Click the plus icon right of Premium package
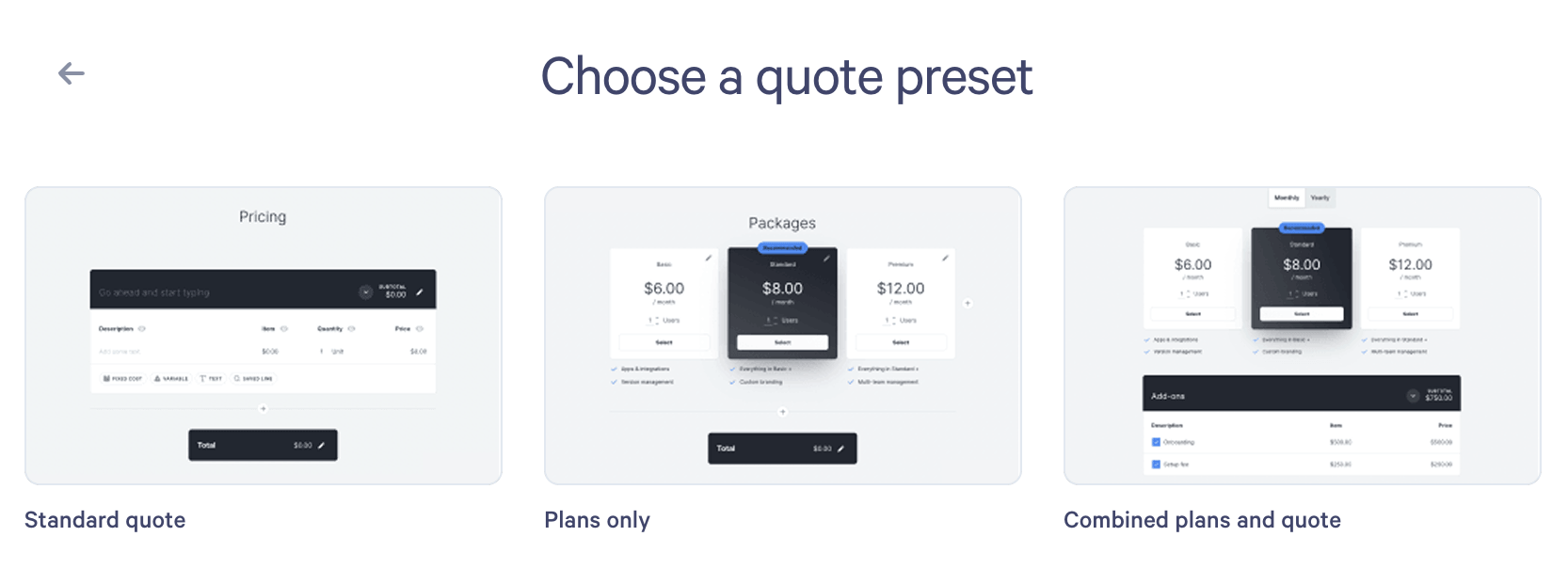 click(x=968, y=304)
